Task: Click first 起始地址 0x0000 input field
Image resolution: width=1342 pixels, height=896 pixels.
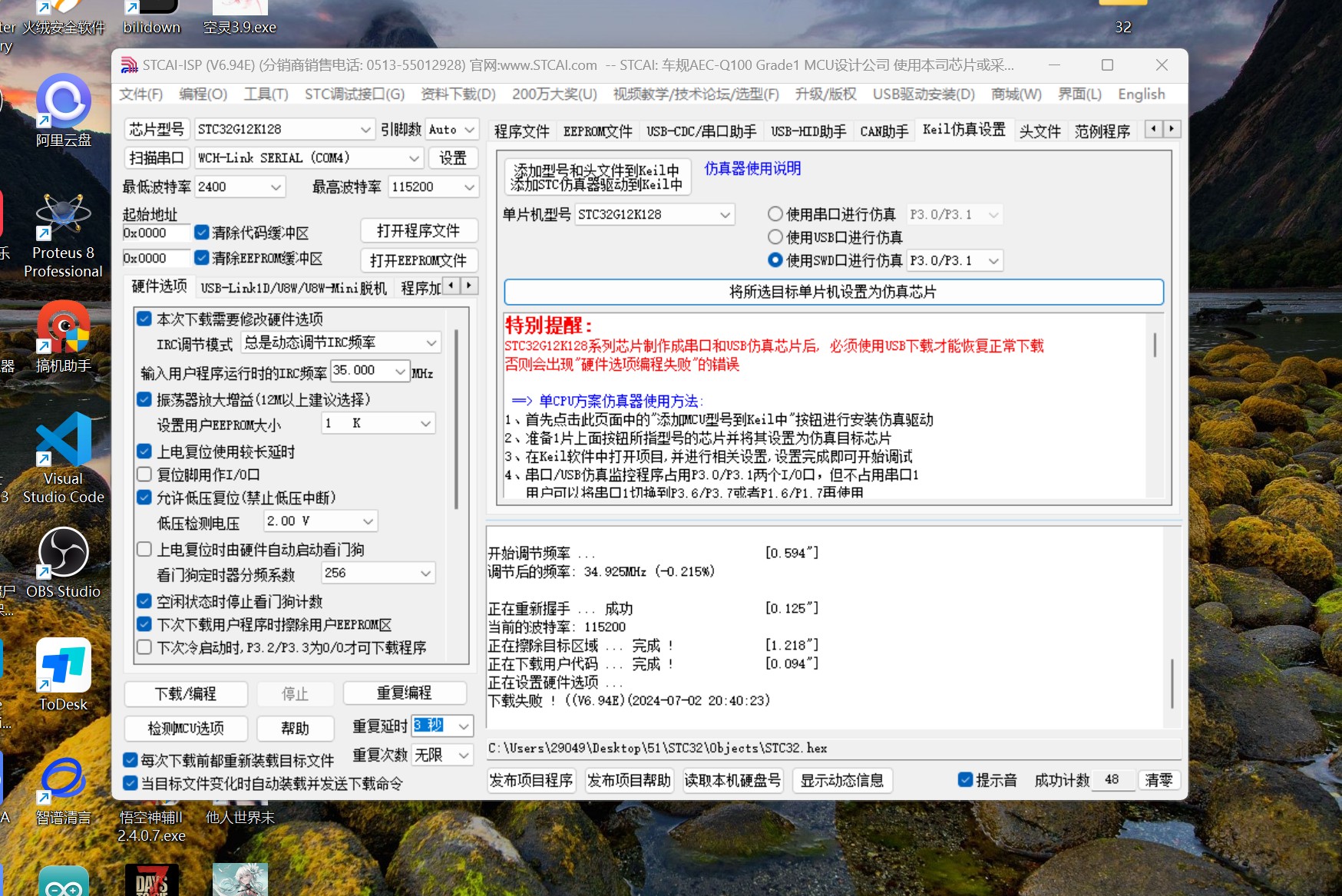Action: click(156, 233)
